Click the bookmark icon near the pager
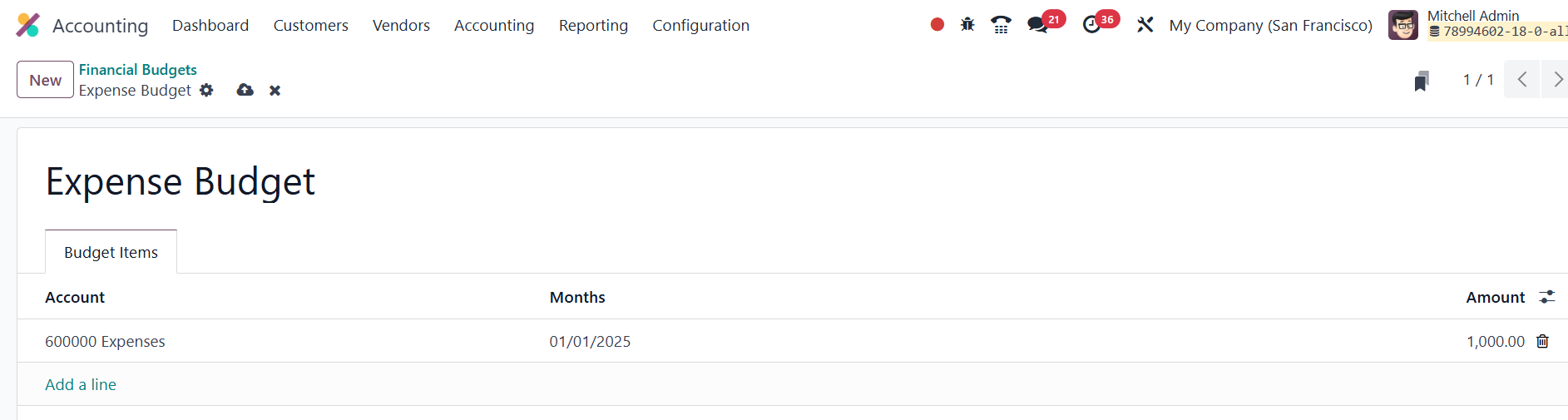This screenshot has height=420, width=1568. [x=1422, y=81]
